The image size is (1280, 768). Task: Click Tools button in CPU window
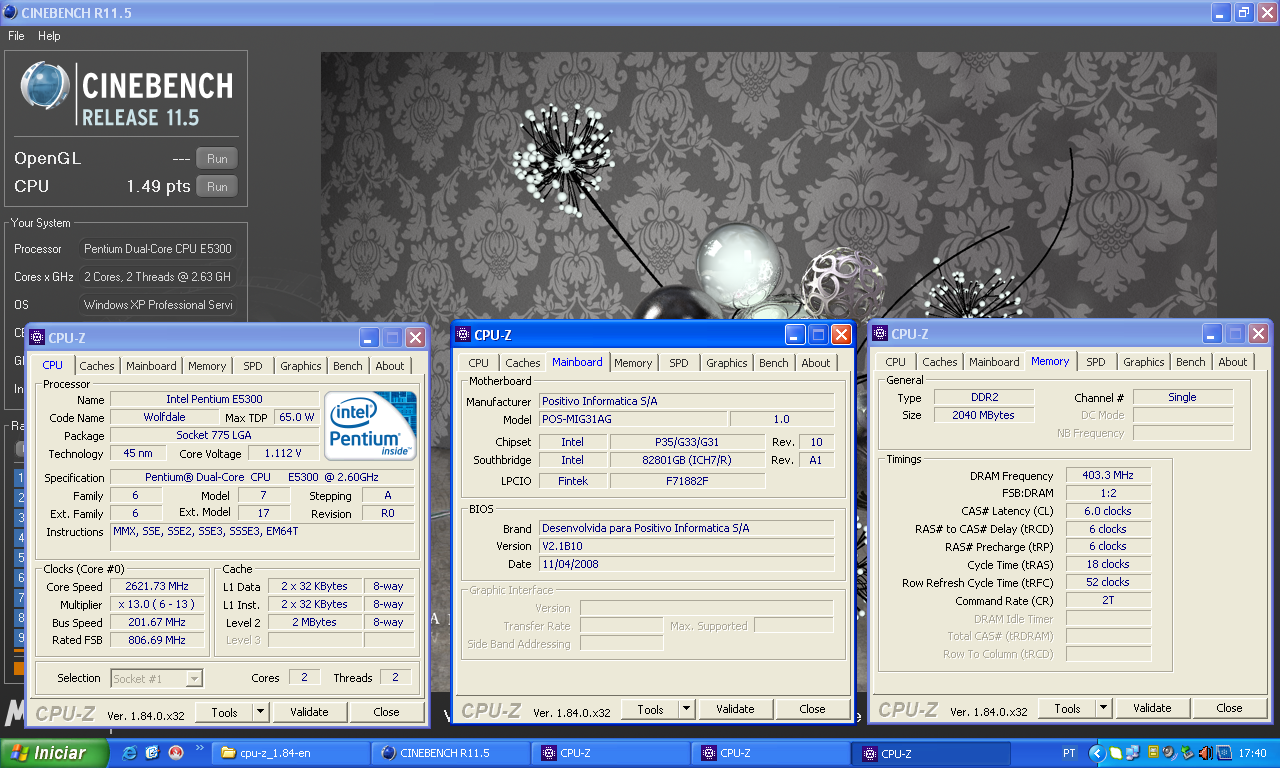[224, 712]
